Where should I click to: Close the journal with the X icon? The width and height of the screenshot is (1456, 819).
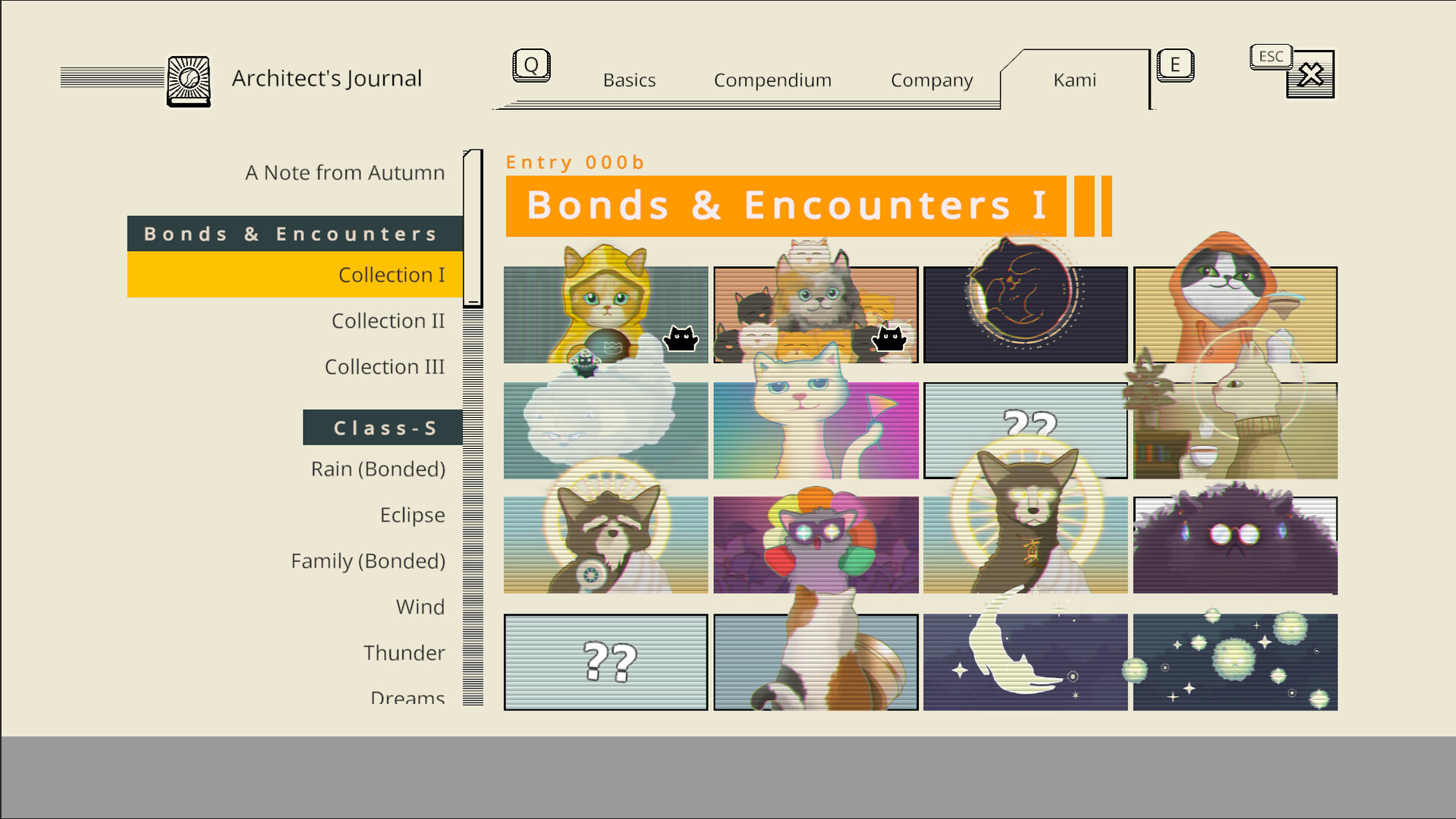1310,75
